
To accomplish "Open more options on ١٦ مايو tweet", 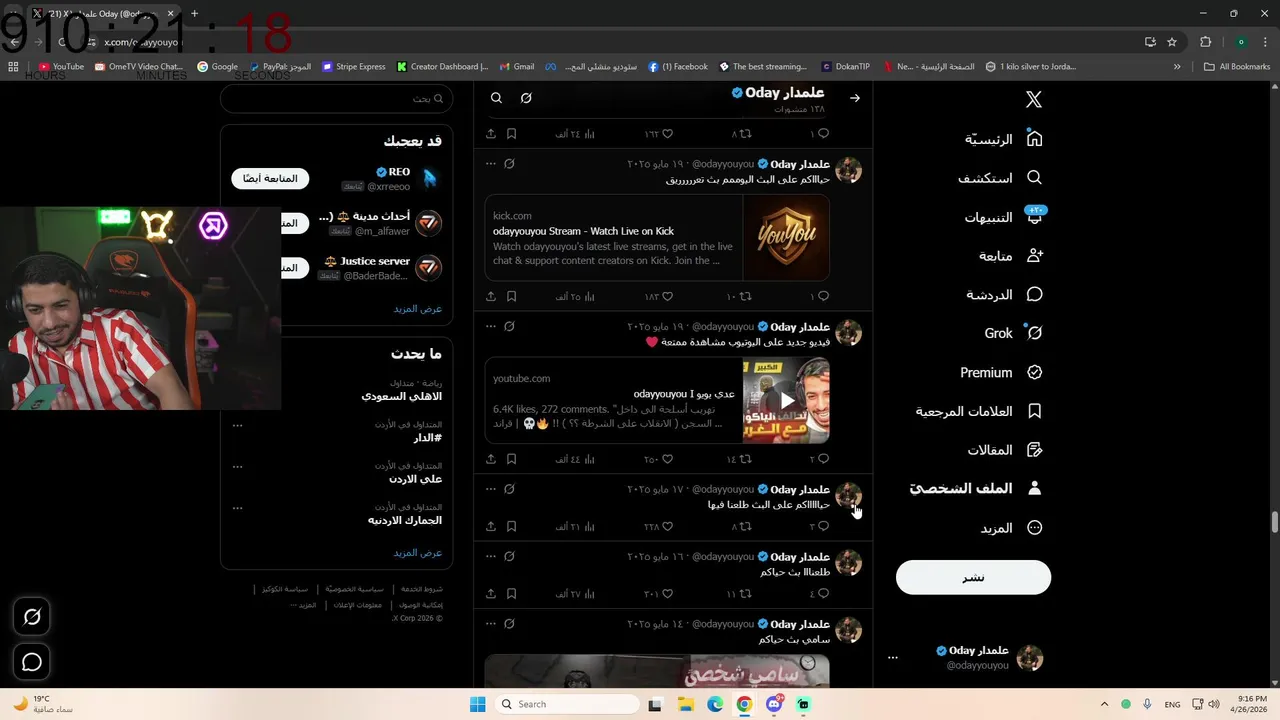I will point(490,556).
